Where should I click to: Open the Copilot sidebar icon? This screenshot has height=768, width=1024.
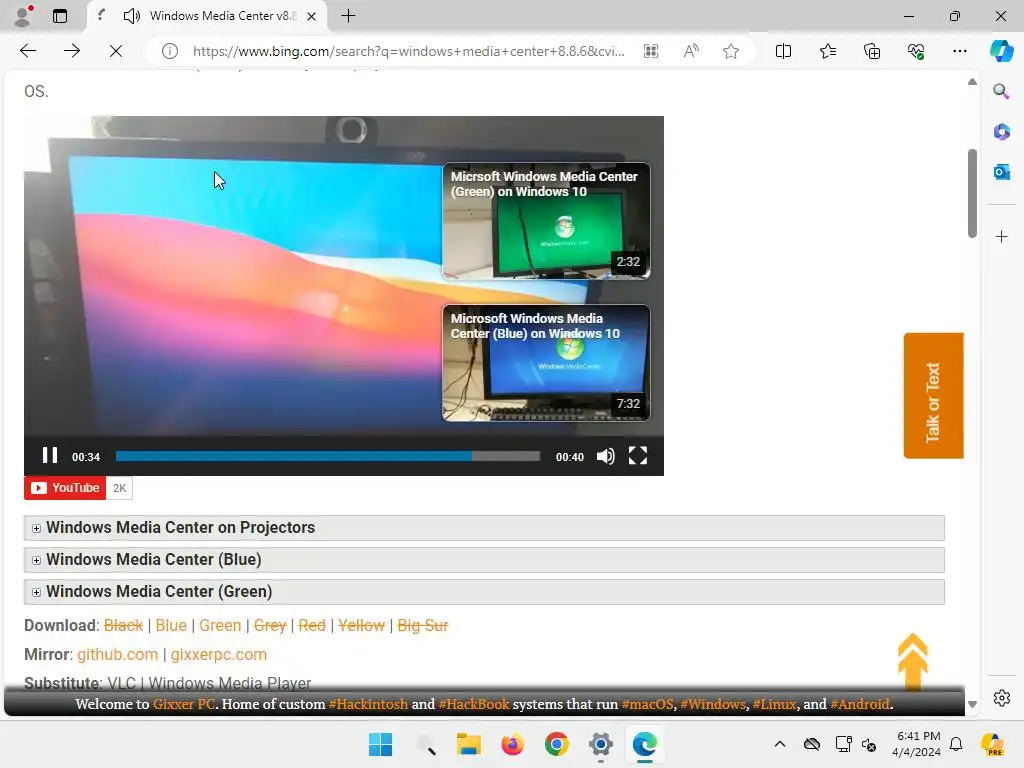pyautogui.click(x=1001, y=51)
